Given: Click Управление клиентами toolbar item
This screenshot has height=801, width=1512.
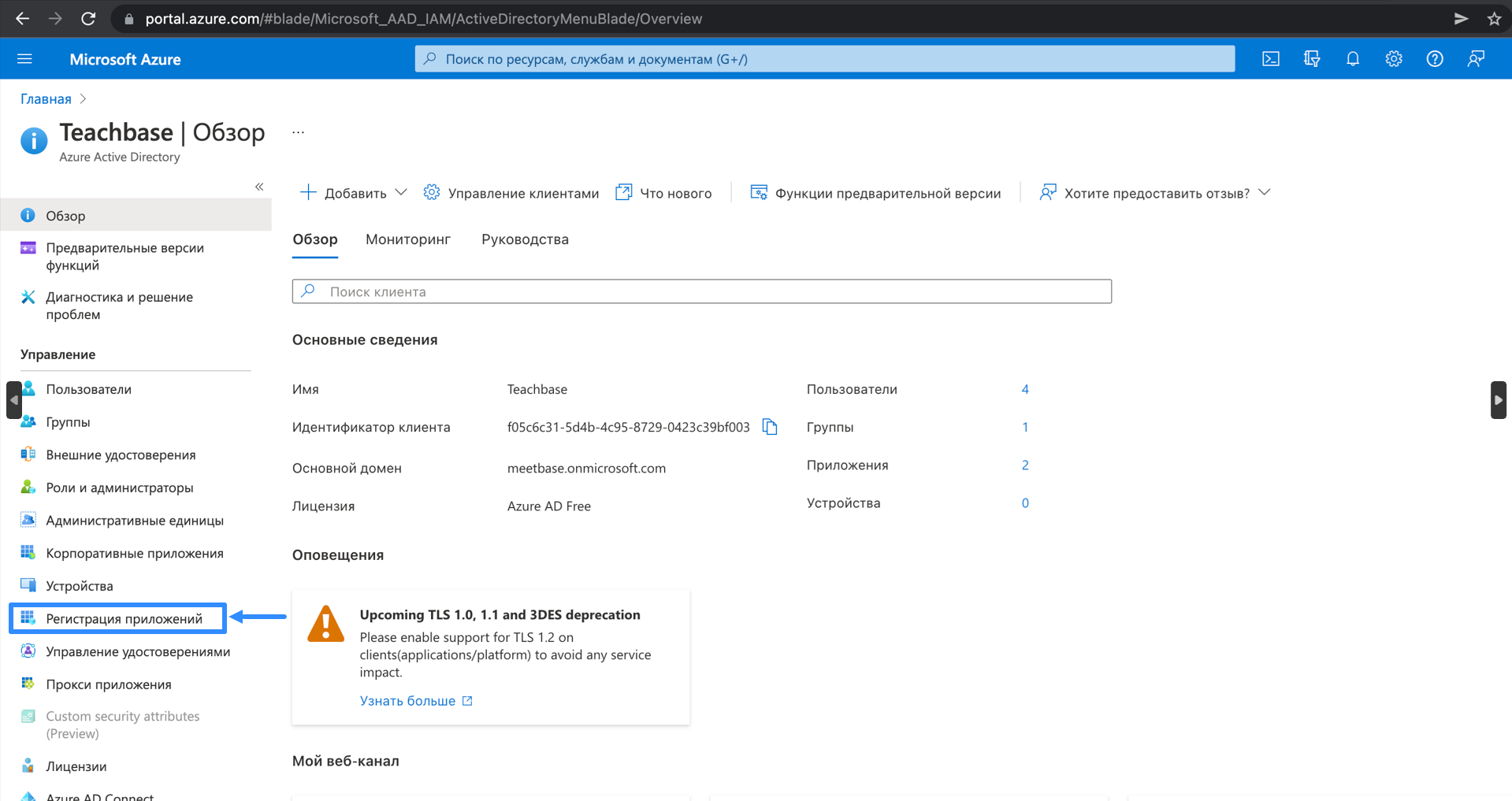Looking at the screenshot, I should 511,193.
